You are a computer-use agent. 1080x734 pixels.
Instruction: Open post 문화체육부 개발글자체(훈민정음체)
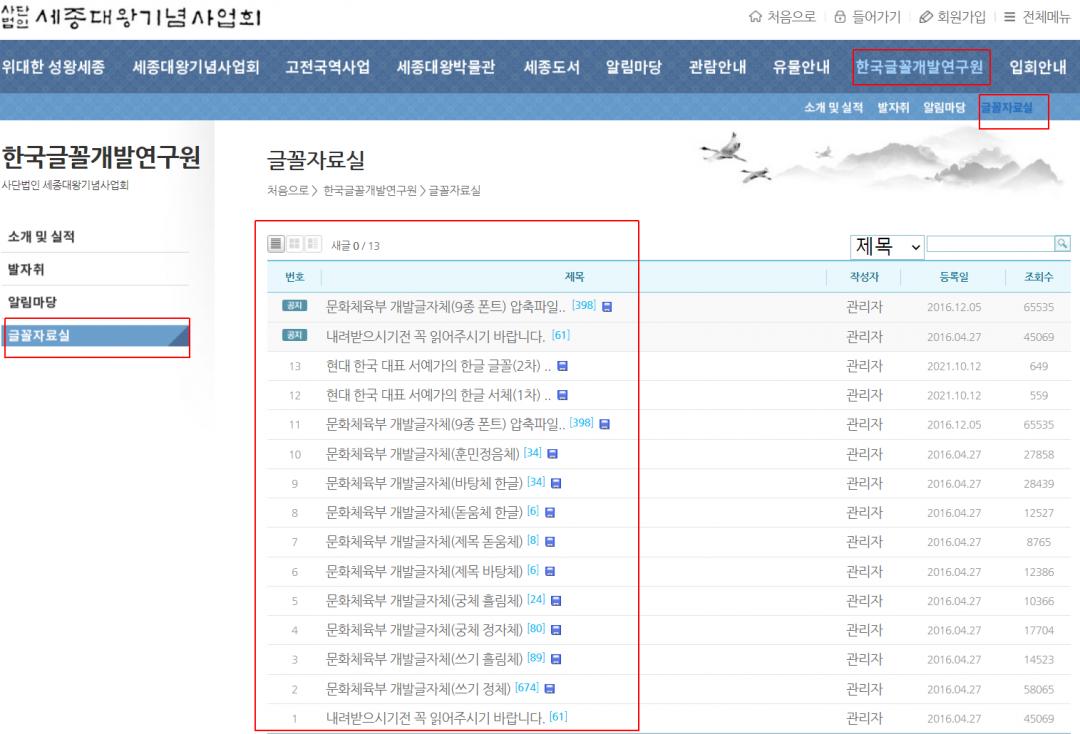(x=423, y=455)
